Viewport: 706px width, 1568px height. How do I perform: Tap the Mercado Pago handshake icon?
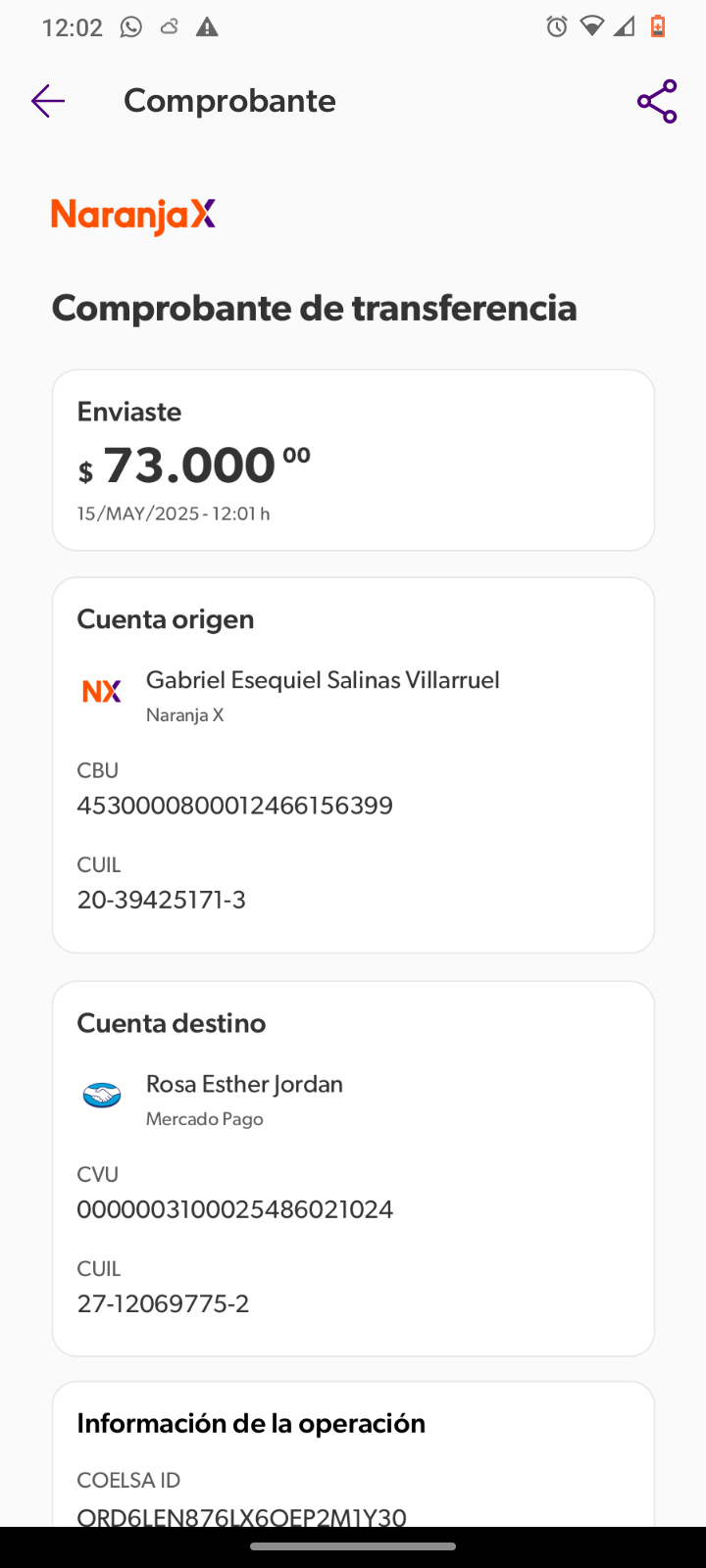point(102,1096)
